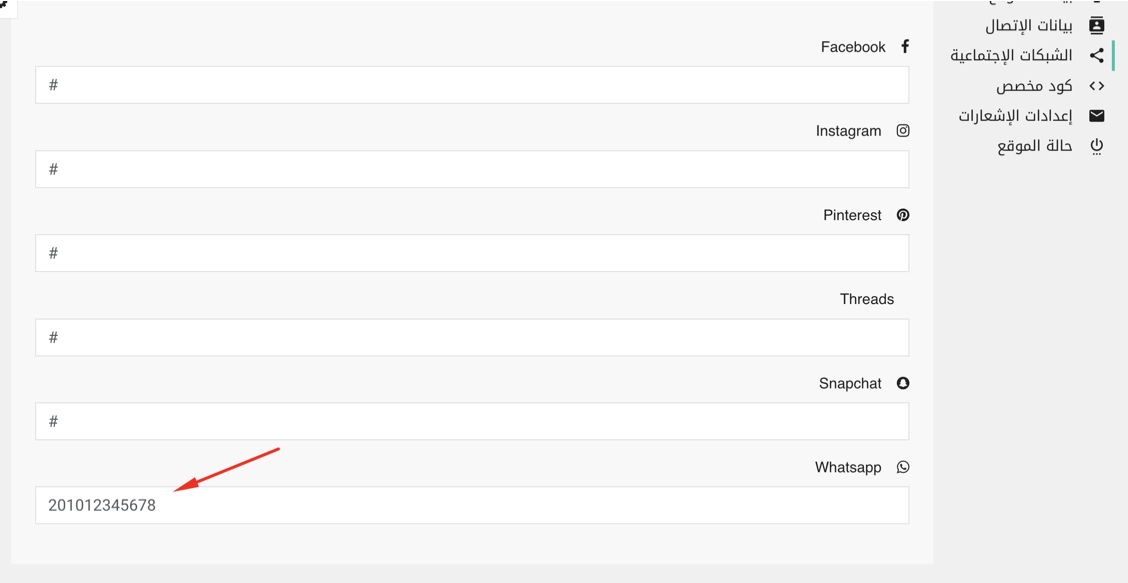Focus the Instagram URL input field

[472, 169]
